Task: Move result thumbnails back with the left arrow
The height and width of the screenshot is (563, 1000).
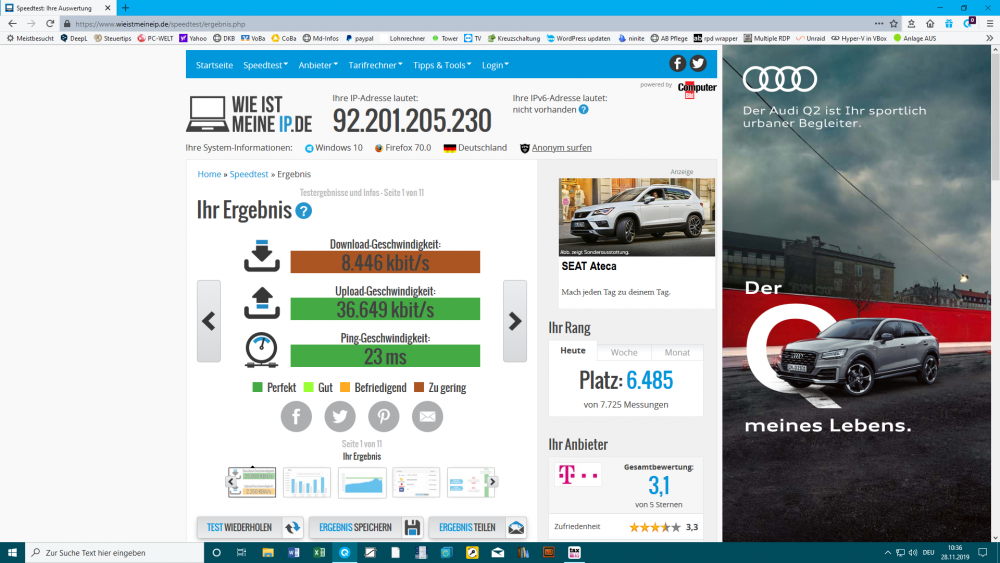Action: click(x=231, y=482)
